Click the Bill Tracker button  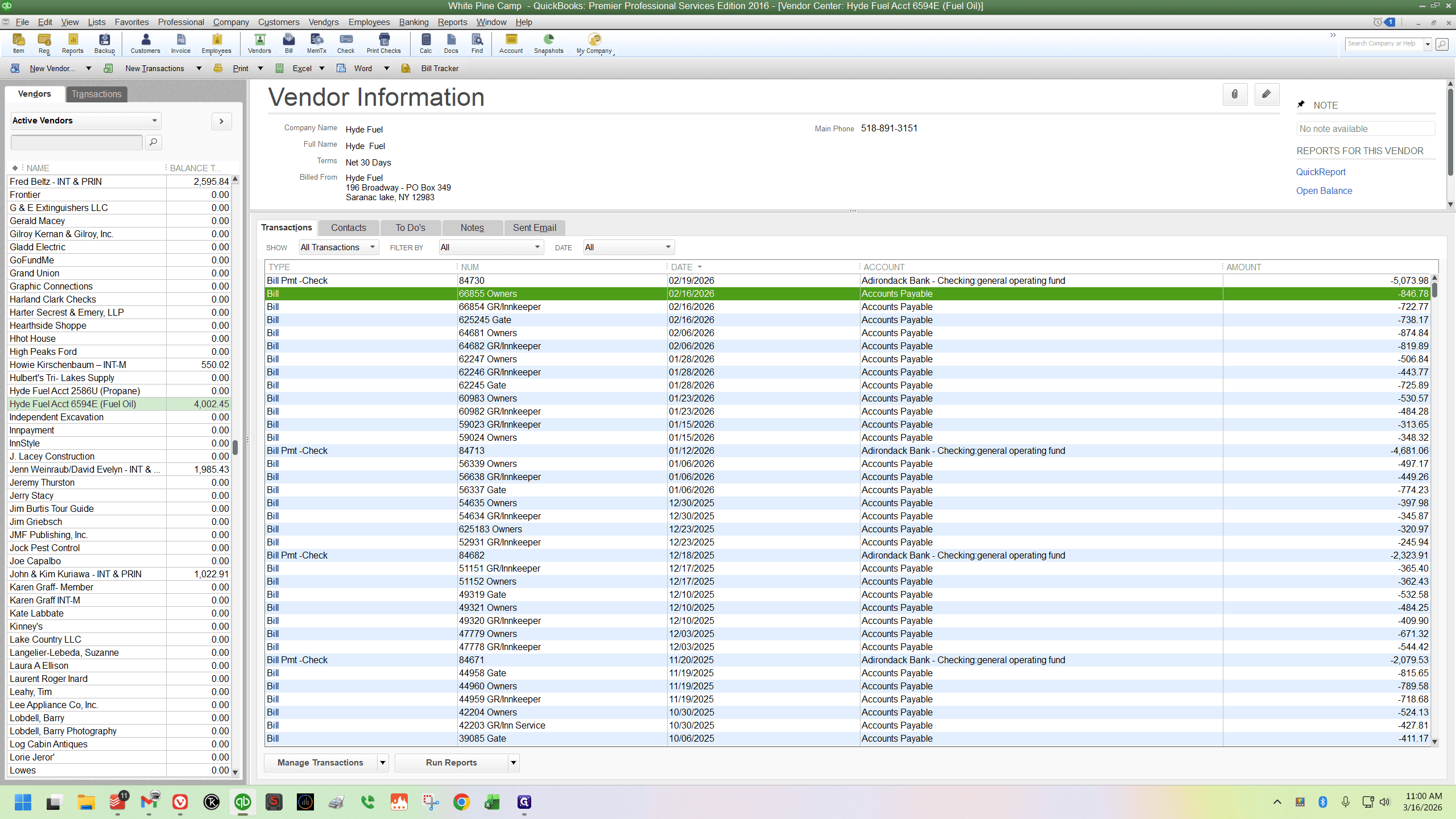pyautogui.click(x=431, y=68)
